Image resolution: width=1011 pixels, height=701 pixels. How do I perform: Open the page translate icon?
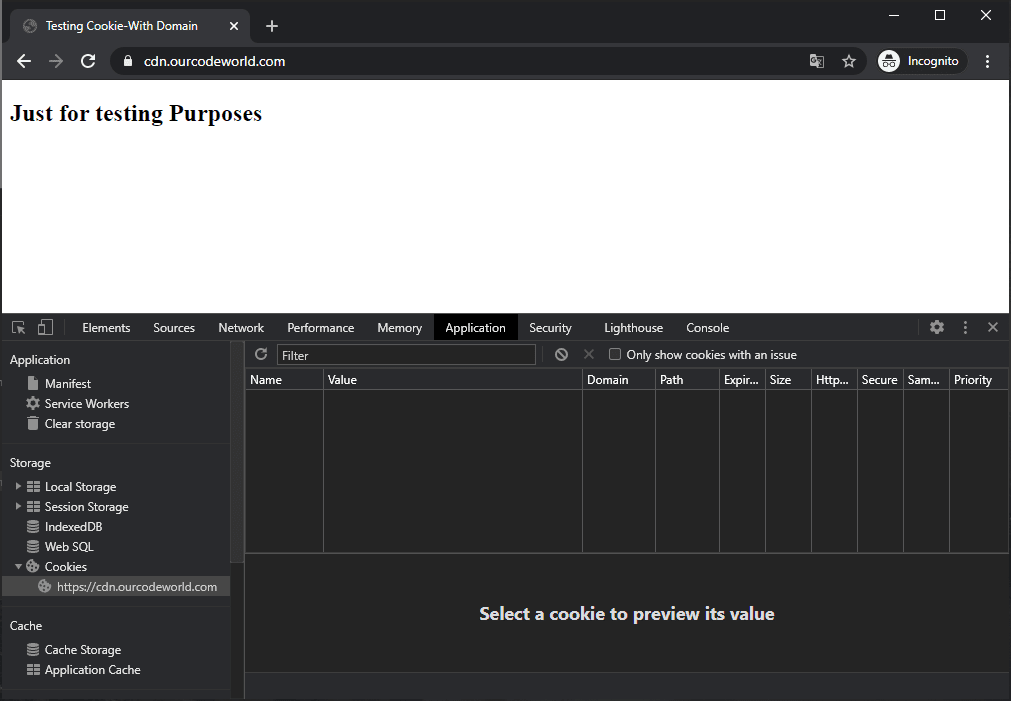[x=817, y=61]
